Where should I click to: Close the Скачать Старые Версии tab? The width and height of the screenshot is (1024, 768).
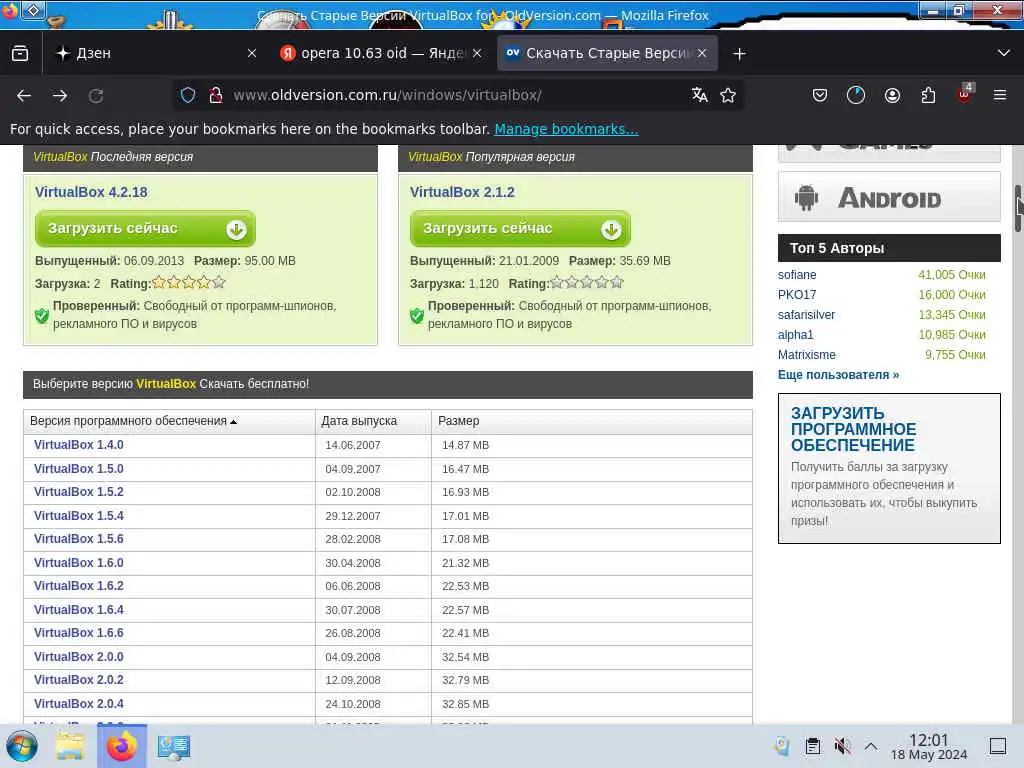pos(702,53)
